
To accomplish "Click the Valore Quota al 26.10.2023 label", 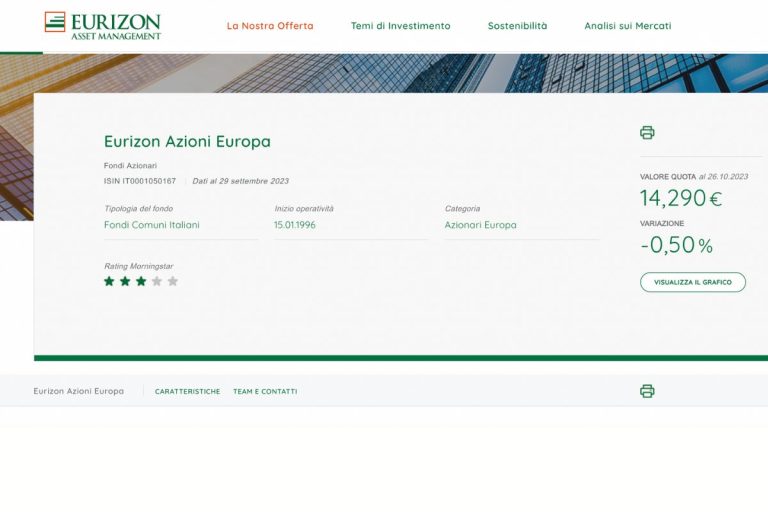I will click(x=694, y=176).
